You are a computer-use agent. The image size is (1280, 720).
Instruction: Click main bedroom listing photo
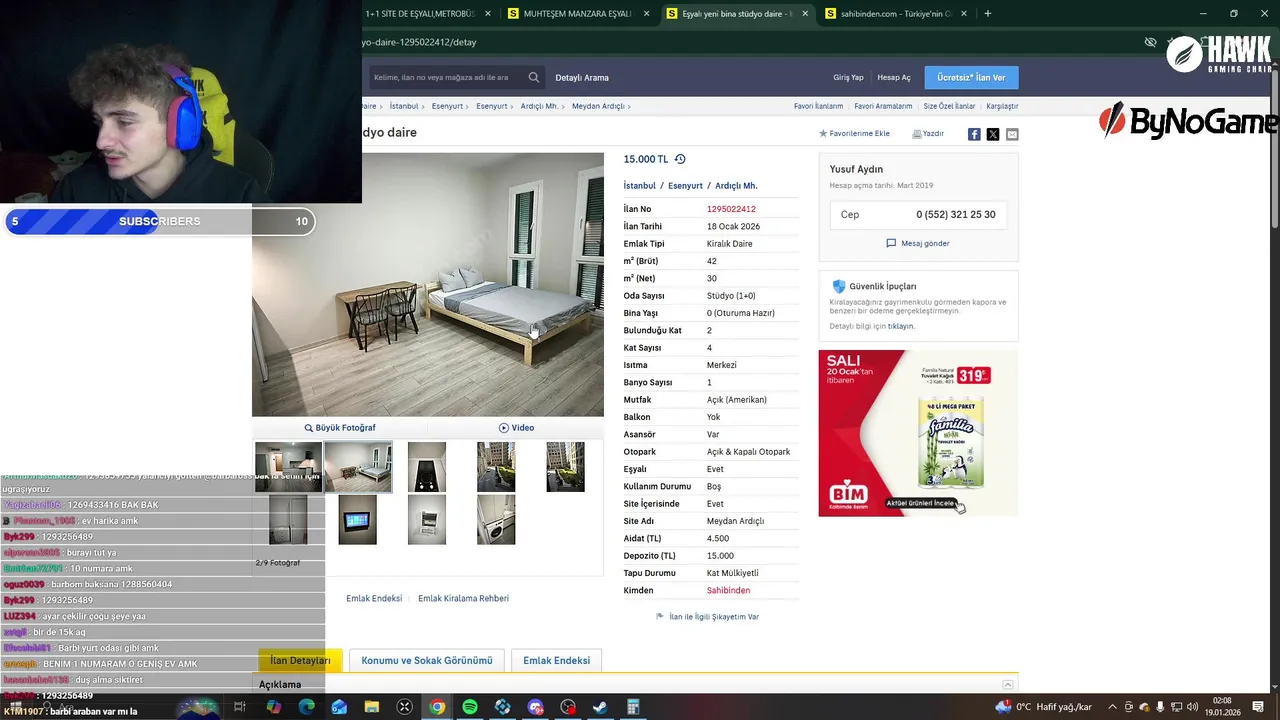pos(428,284)
